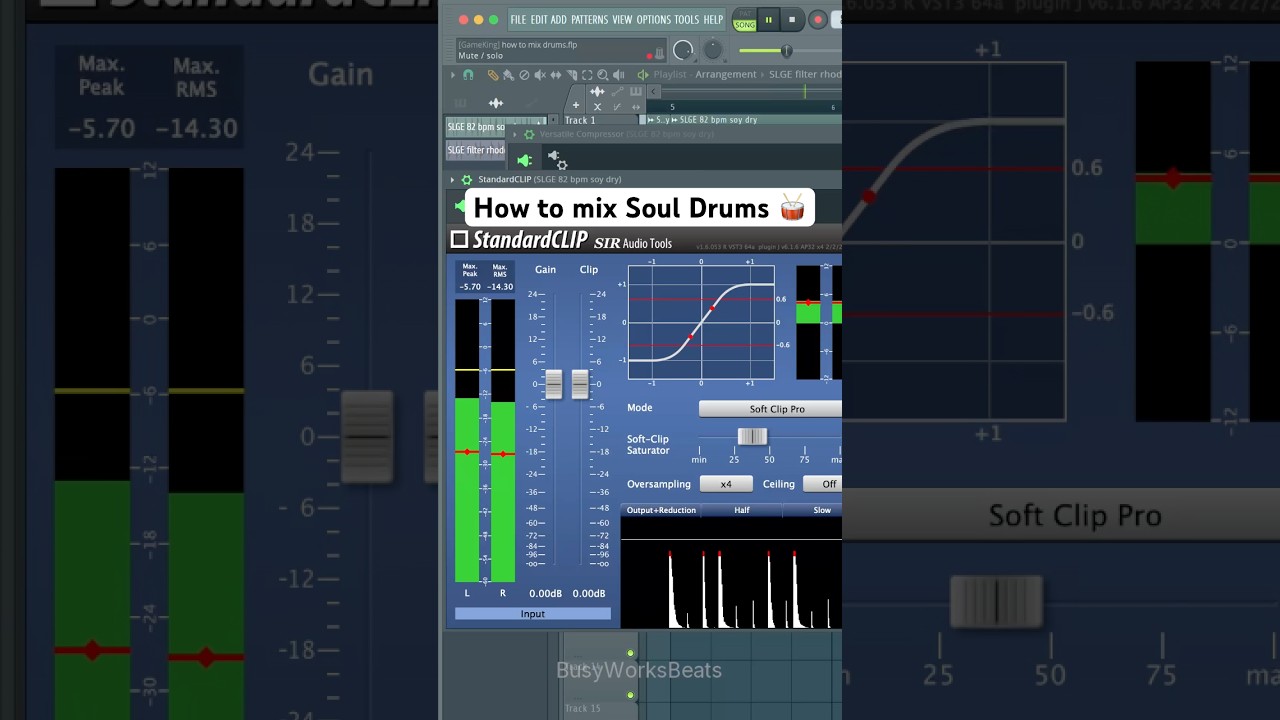Change the Half display range selector
The height and width of the screenshot is (720, 1280).
click(742, 510)
